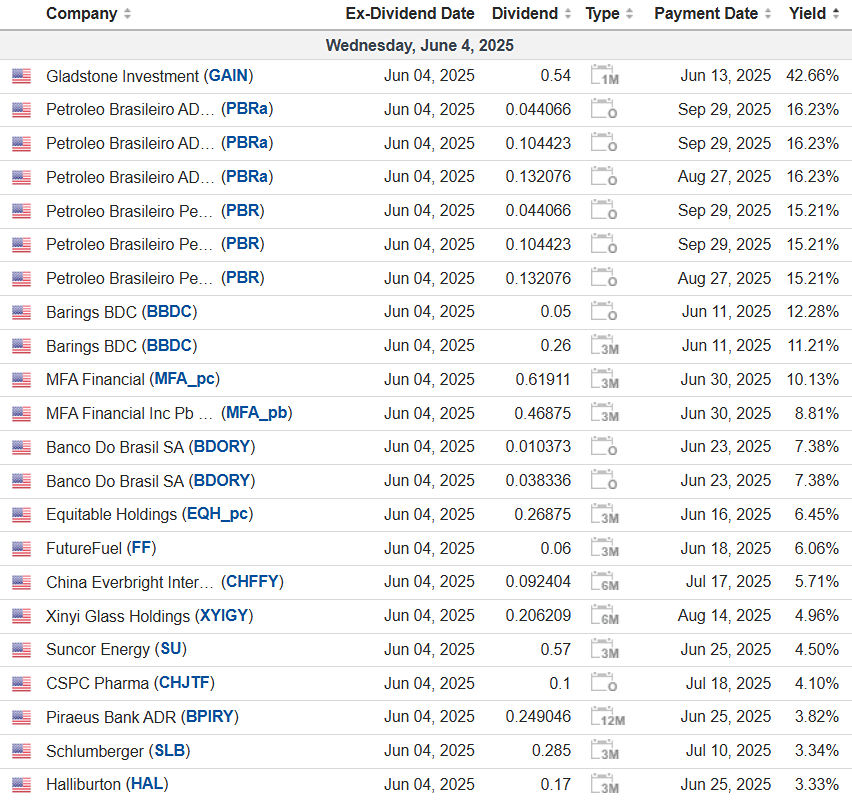This screenshot has width=852, height=800.
Task: Click the monthly dividend type icon for GAIN
Action: pyautogui.click(x=604, y=76)
